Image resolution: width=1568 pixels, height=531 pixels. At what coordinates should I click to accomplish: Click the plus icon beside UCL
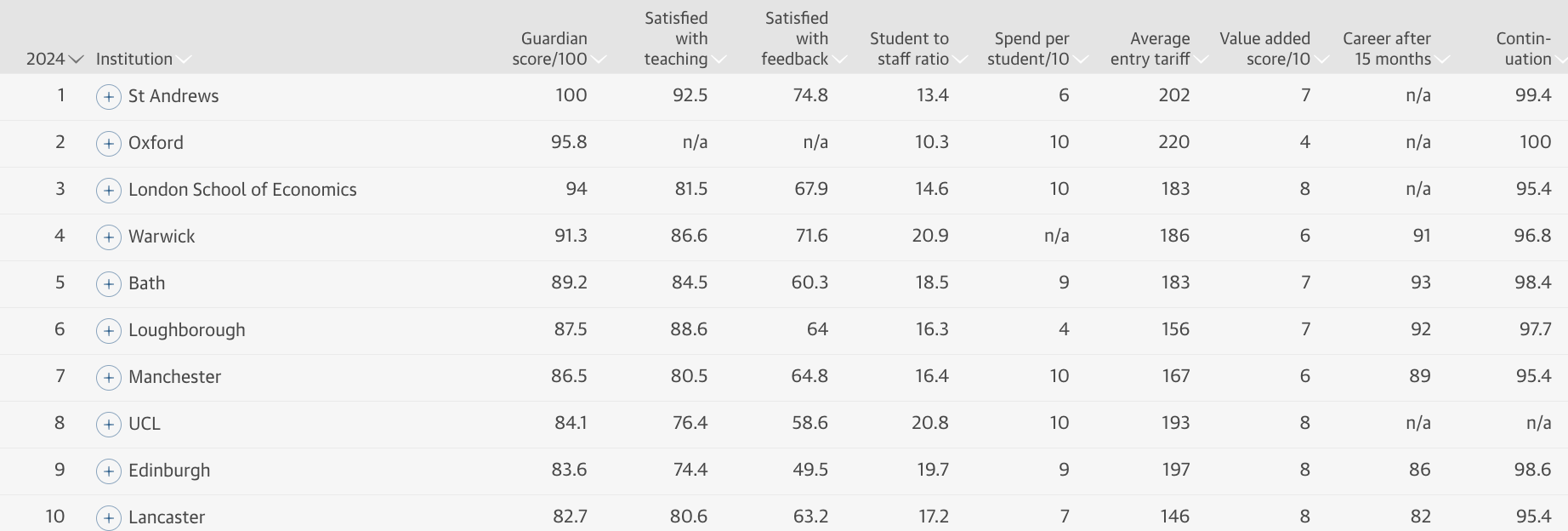108,425
